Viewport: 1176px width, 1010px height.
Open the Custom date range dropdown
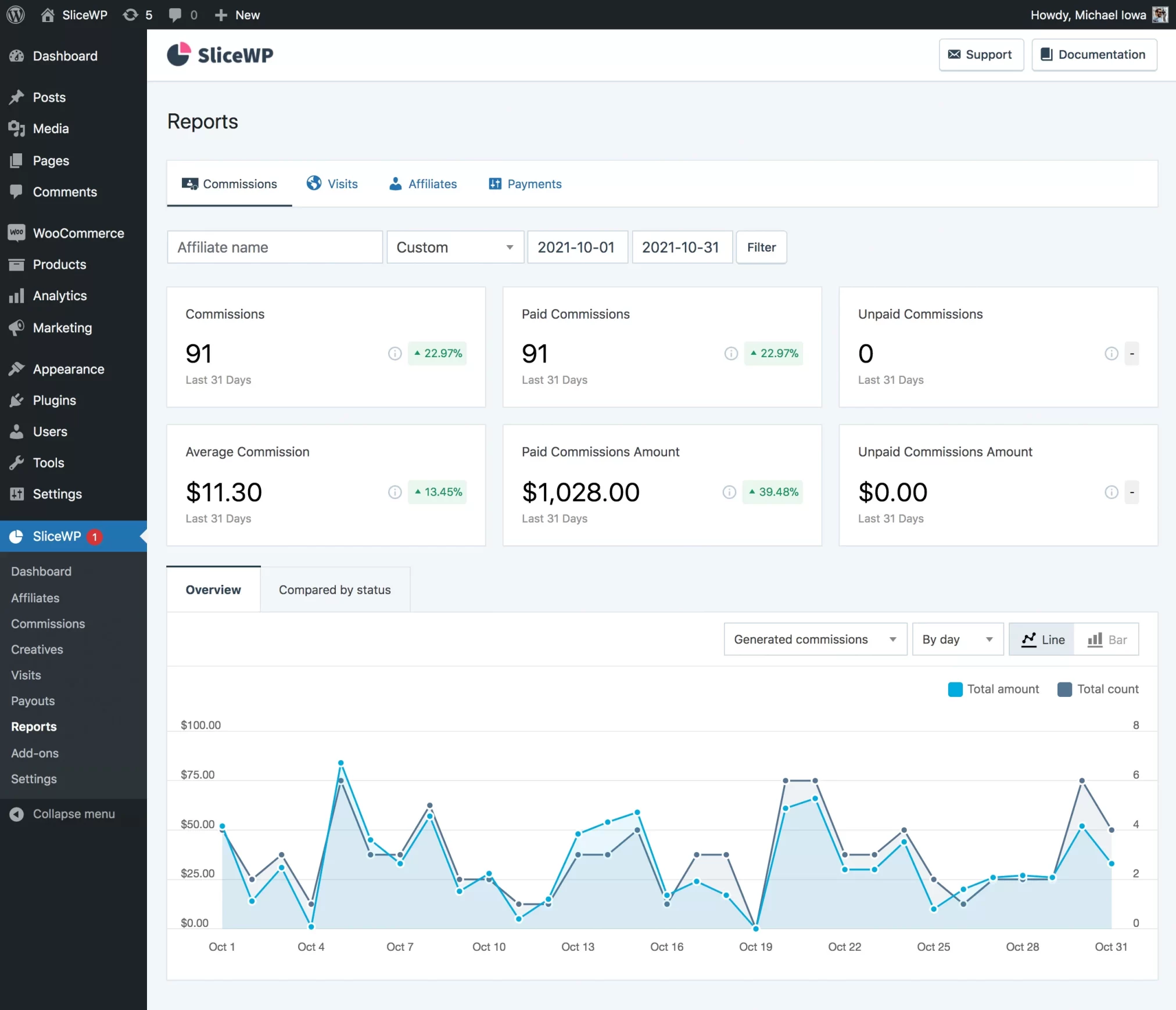[x=455, y=247]
